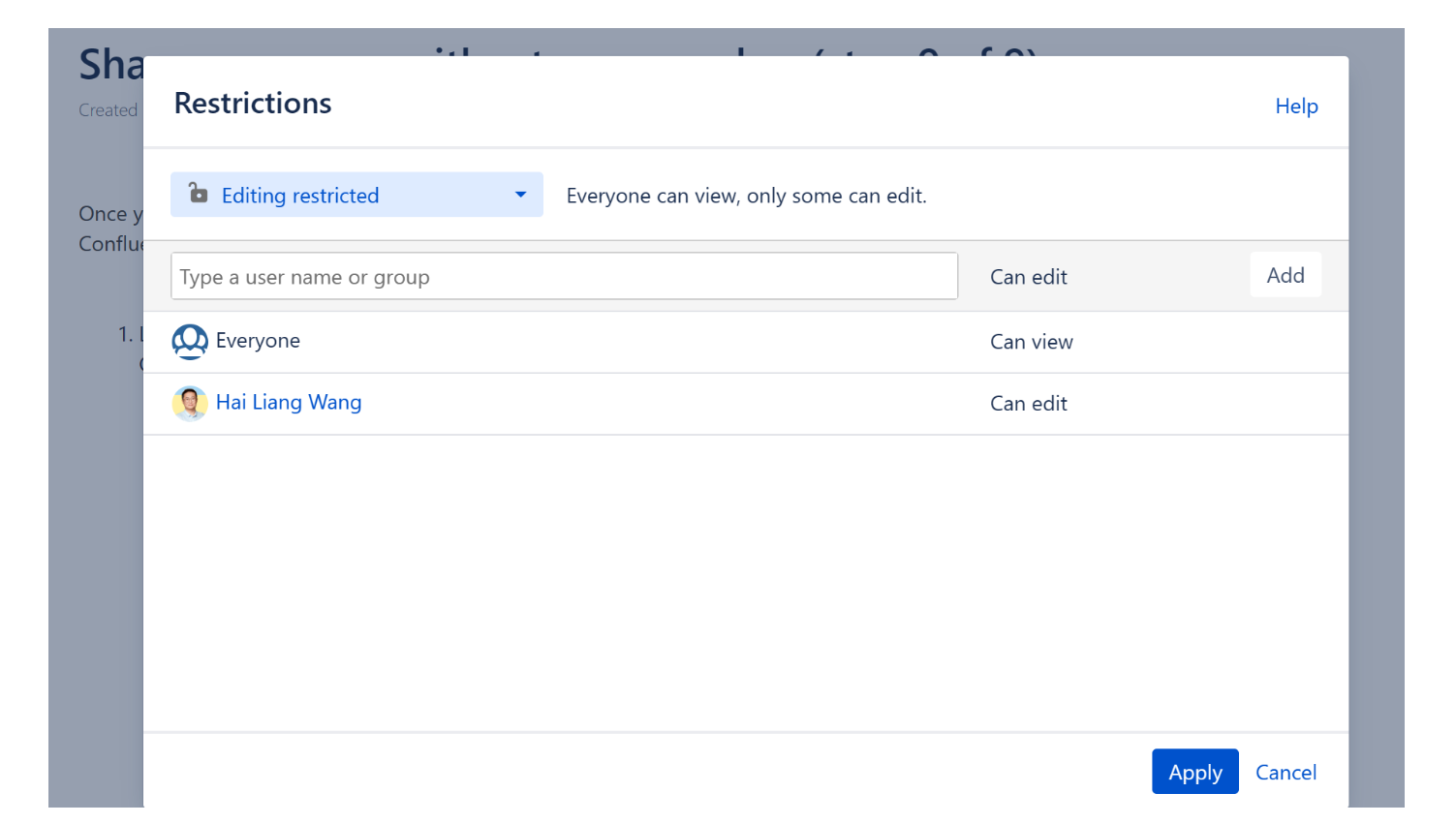Click Hai Liang Wang's avatar picture
Viewport: 1456px width, 824px height.
190,403
